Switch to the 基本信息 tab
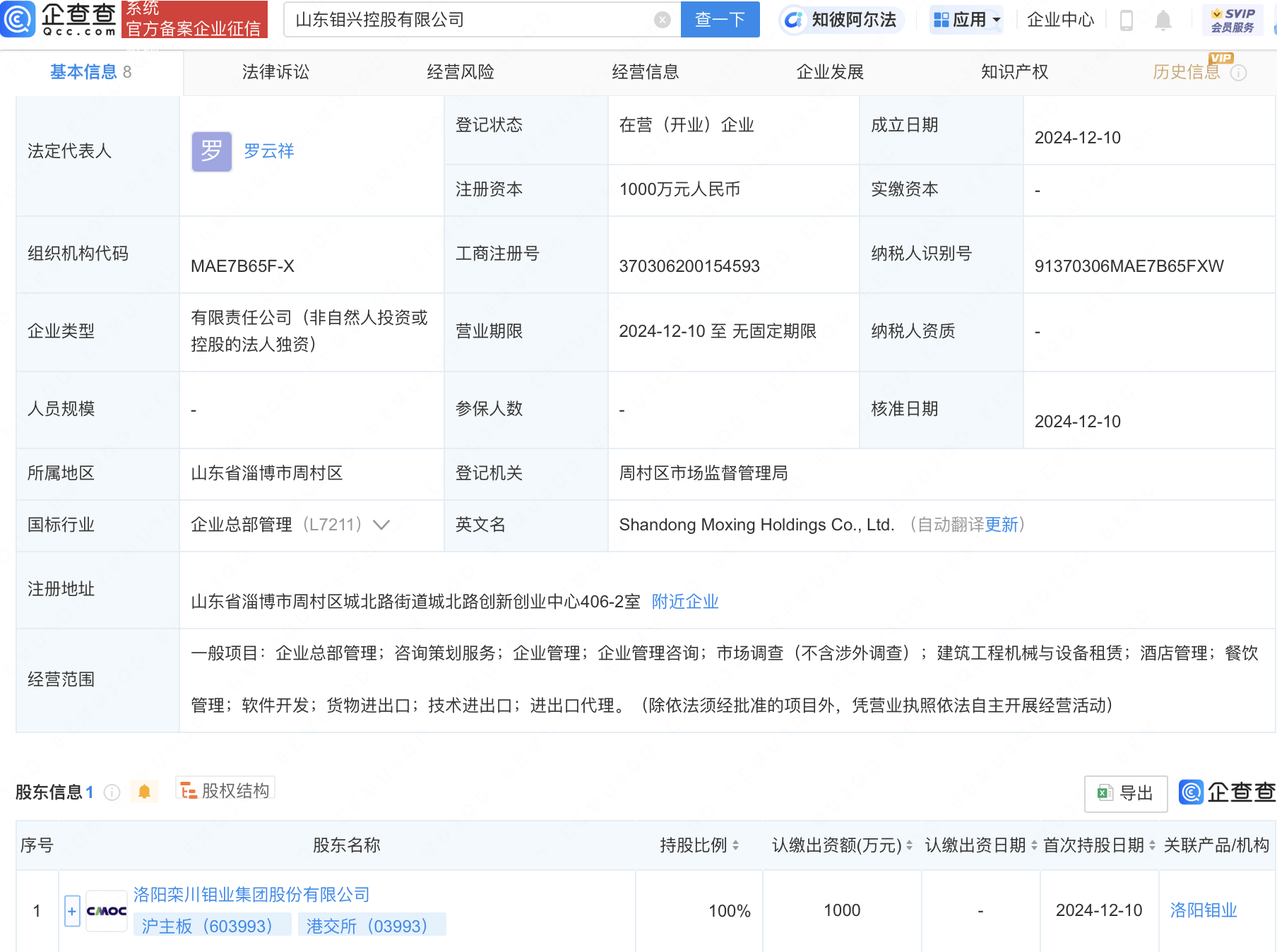Screen dimensions: 1277x952 pyautogui.click(x=90, y=72)
